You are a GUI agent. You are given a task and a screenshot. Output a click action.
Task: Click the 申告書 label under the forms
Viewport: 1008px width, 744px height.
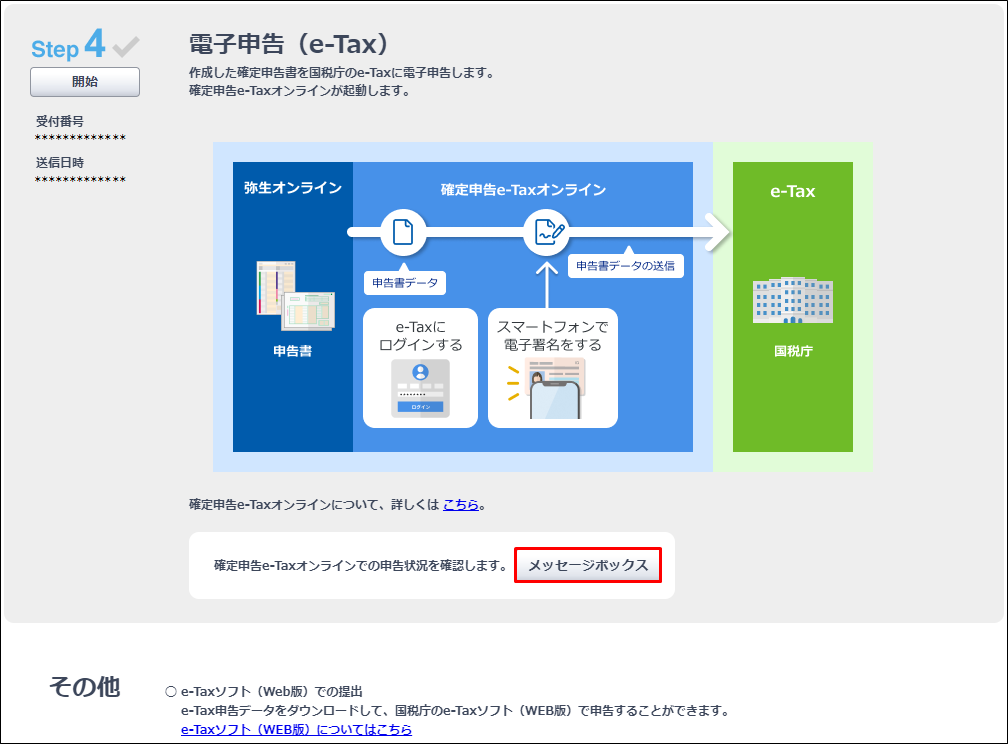(x=292, y=351)
